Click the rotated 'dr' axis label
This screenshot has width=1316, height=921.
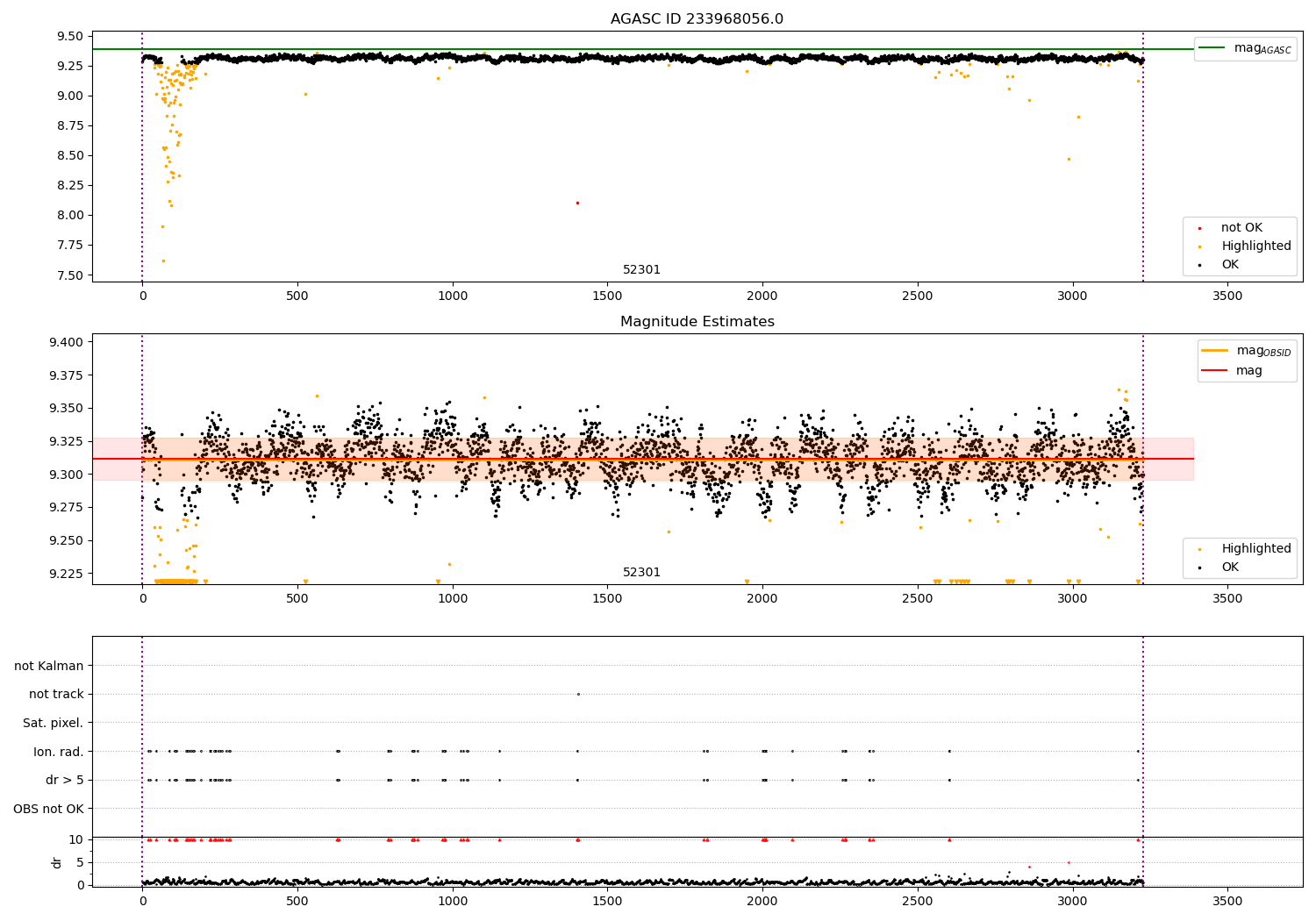[57, 862]
